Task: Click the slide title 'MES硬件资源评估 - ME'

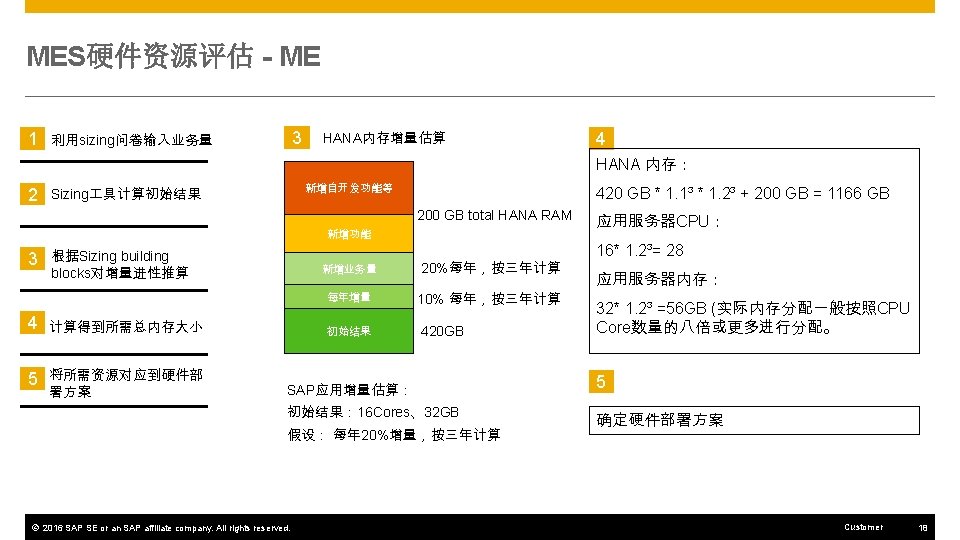Action: [173, 56]
